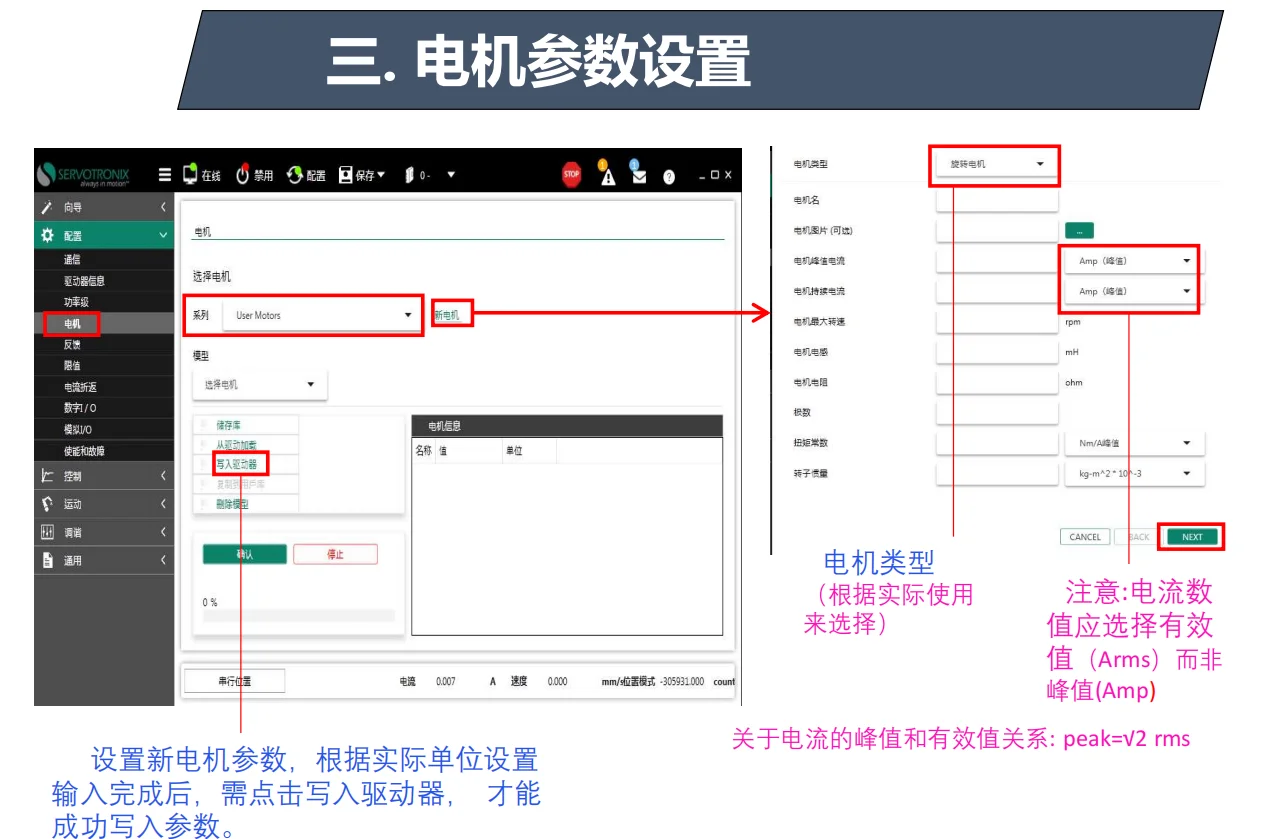Click the STOP emergency stop icon
Screen dimensions: 1262x839
coord(572,174)
